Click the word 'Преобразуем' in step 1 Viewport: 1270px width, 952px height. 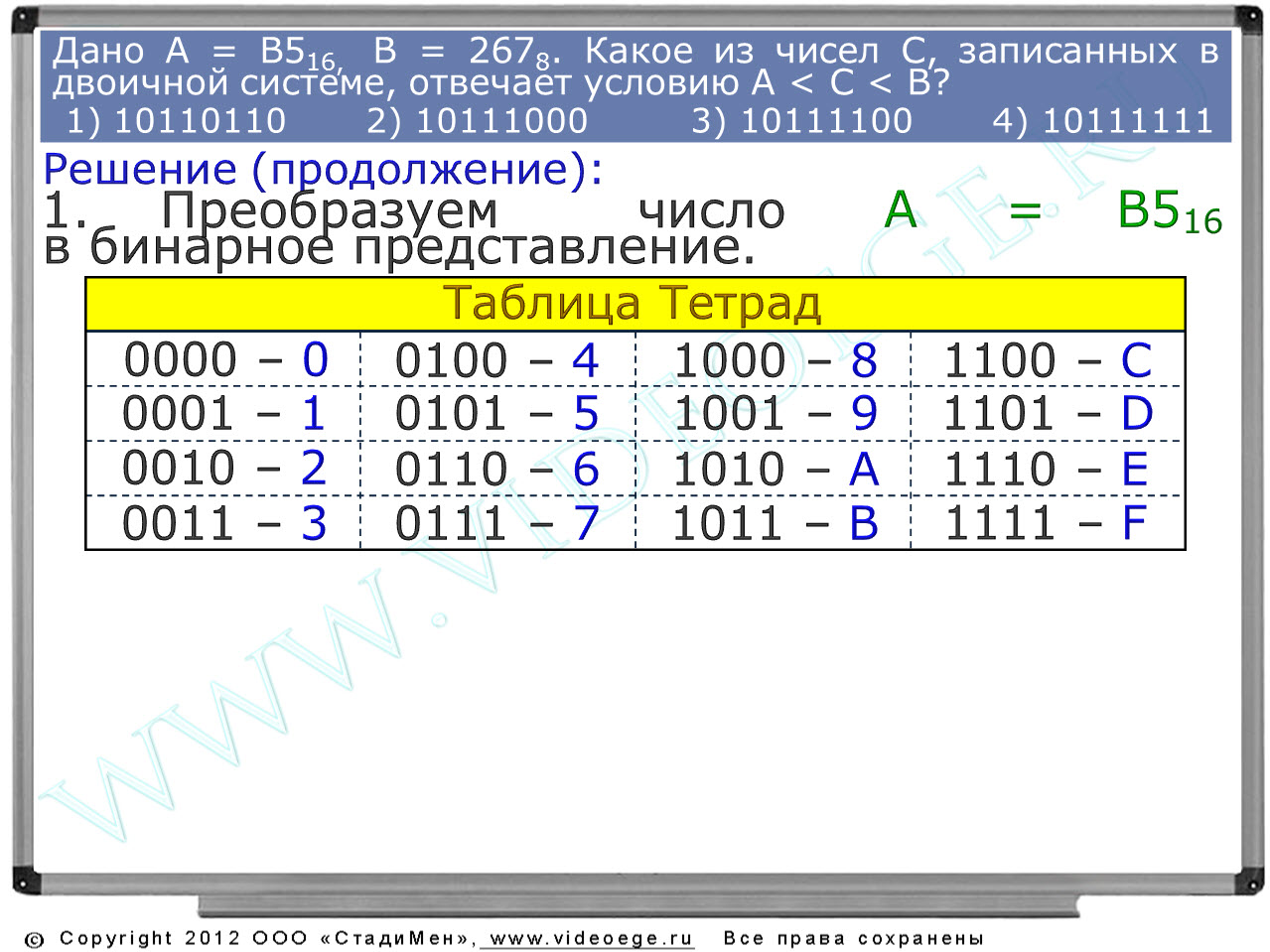(x=330, y=210)
